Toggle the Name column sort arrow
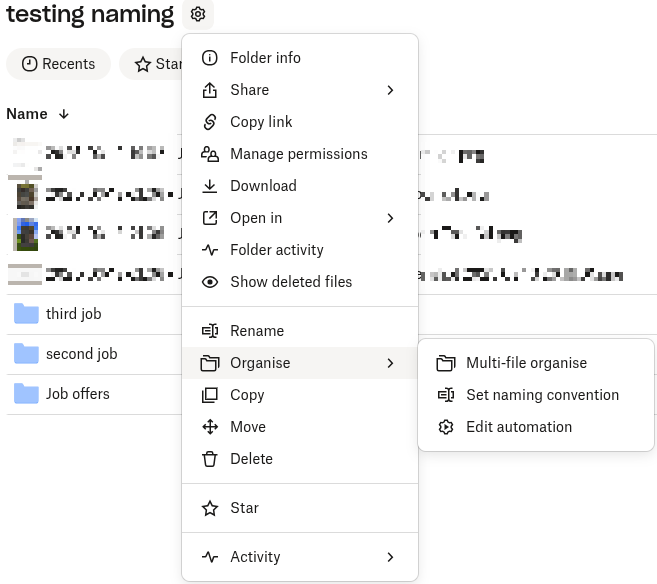 click(x=64, y=114)
